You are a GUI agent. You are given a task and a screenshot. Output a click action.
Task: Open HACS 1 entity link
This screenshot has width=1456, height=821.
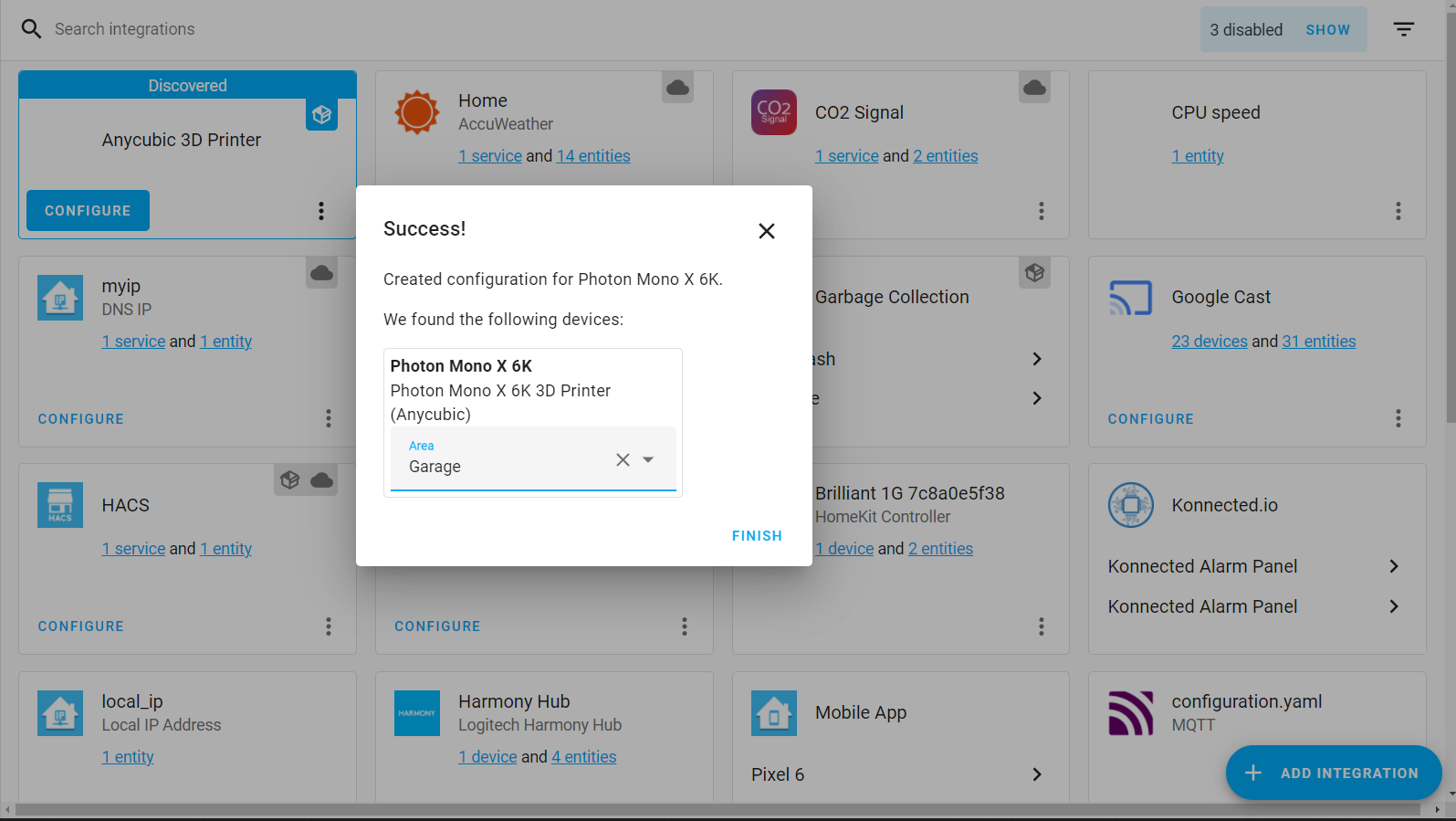pyautogui.click(x=225, y=549)
